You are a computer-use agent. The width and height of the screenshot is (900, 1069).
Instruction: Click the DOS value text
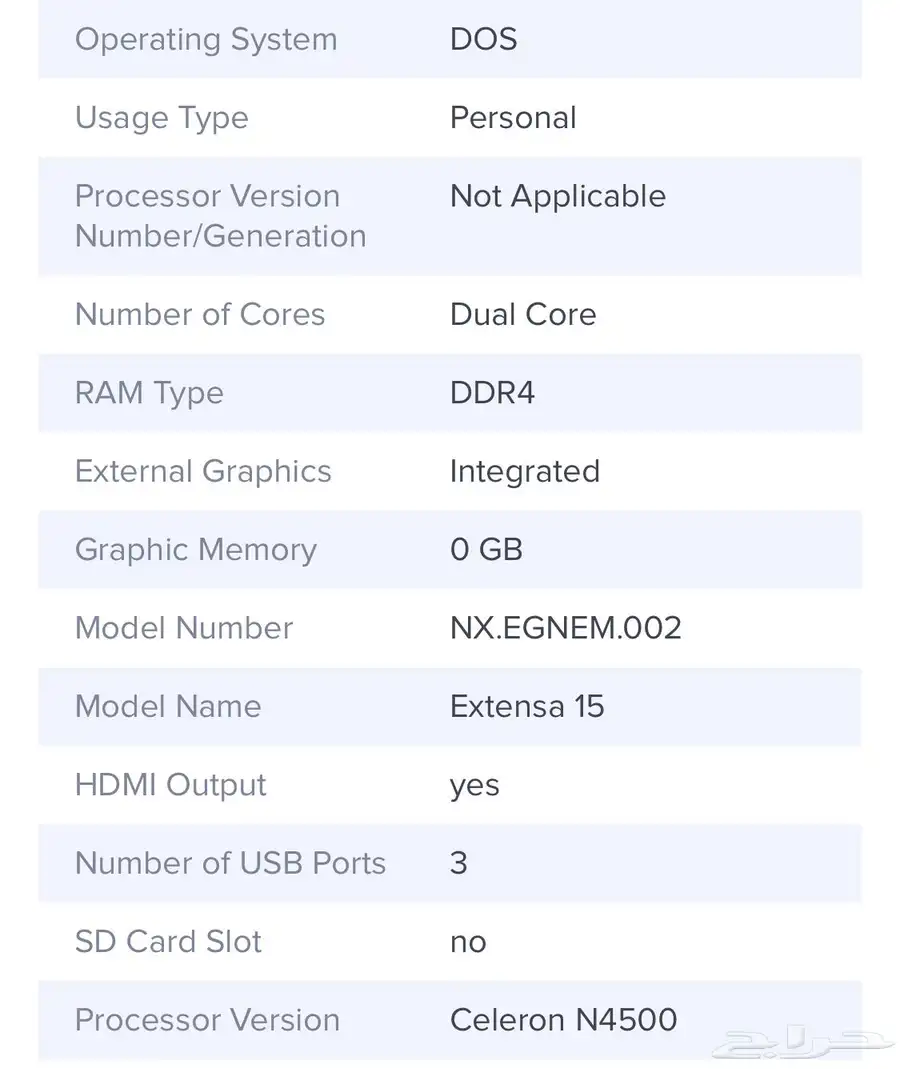(x=483, y=39)
